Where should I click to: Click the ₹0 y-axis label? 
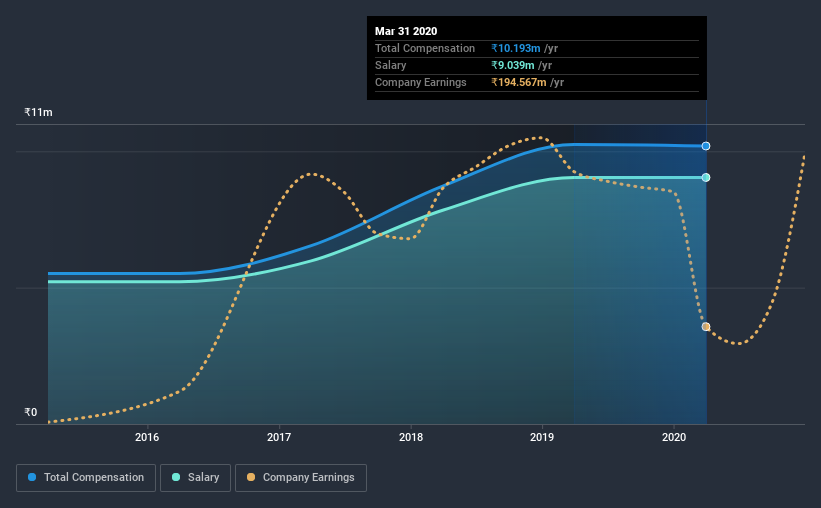[x=31, y=412]
